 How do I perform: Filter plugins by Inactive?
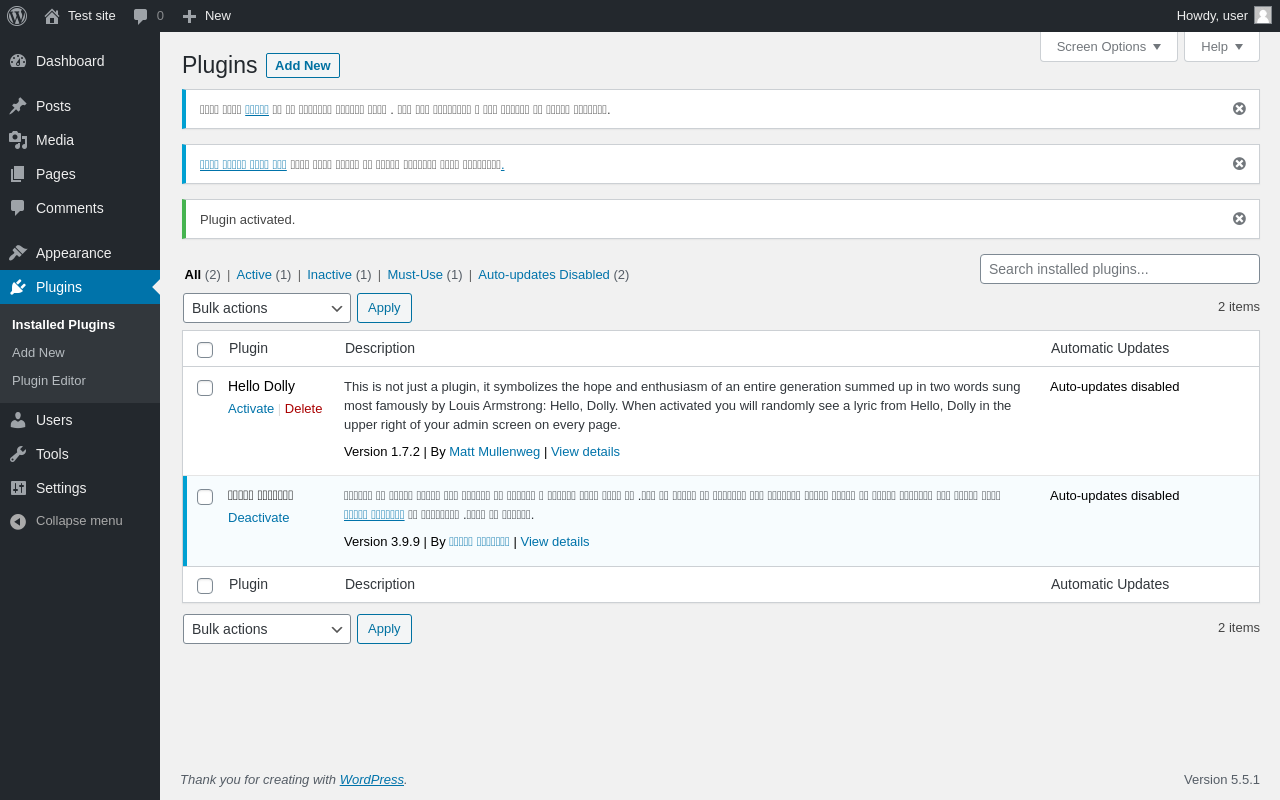329,274
